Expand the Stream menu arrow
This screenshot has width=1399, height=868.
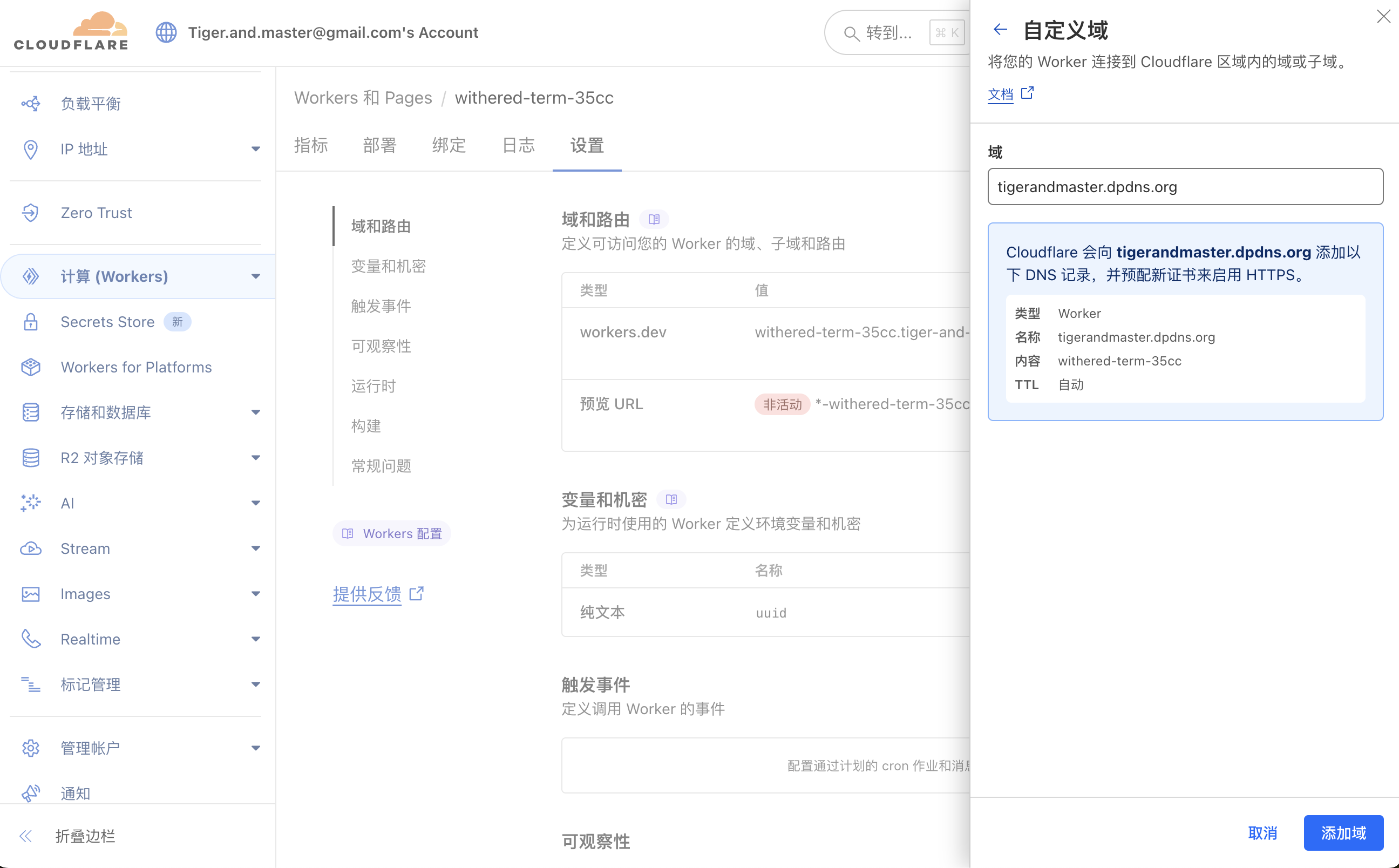click(256, 548)
